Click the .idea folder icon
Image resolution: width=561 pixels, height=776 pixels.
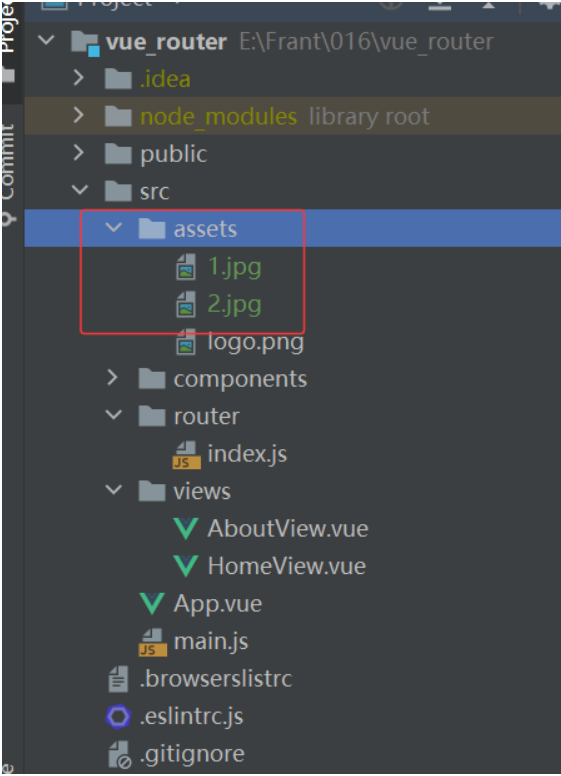tap(118, 79)
